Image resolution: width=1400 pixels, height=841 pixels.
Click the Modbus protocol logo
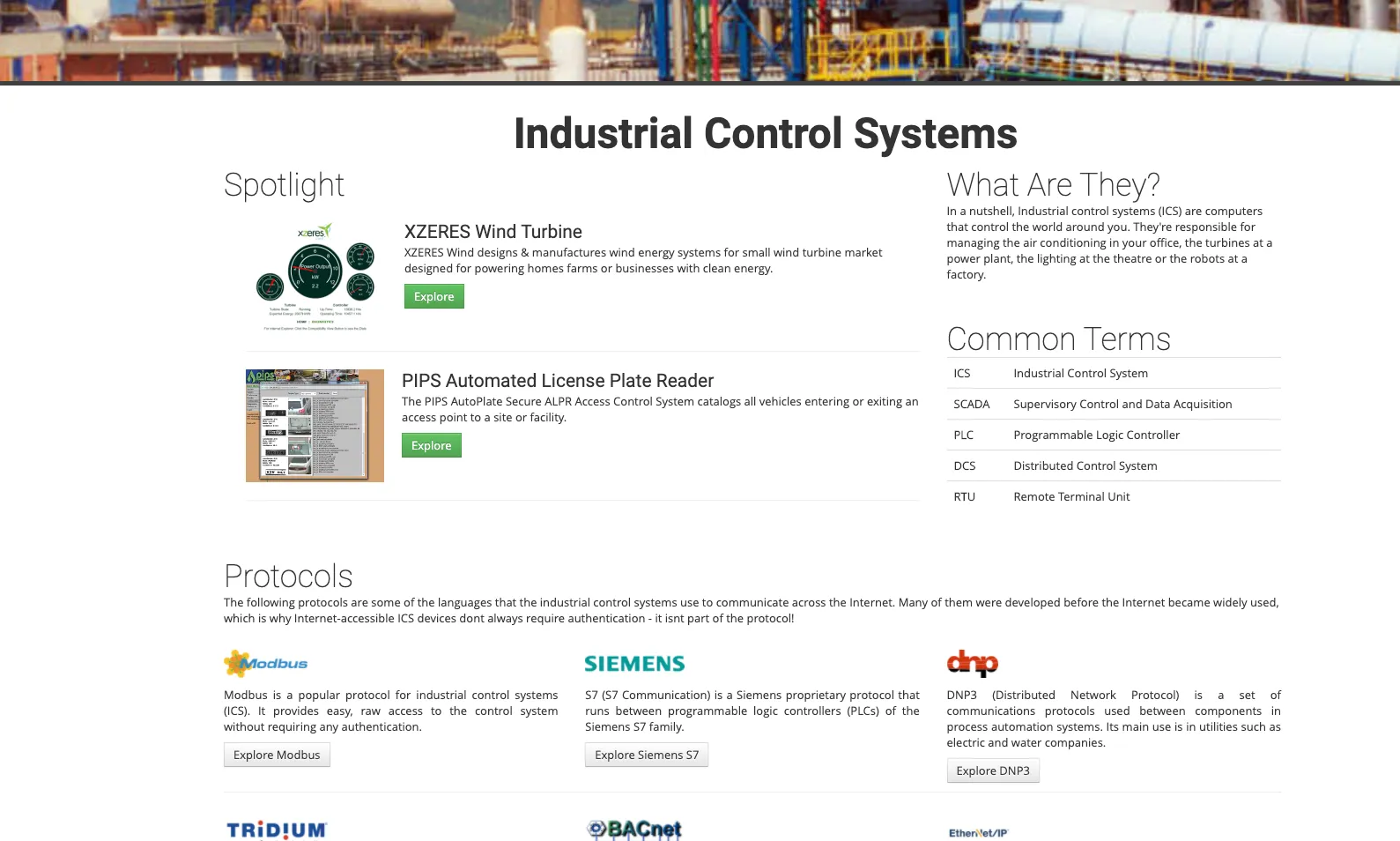pyautogui.click(x=266, y=663)
